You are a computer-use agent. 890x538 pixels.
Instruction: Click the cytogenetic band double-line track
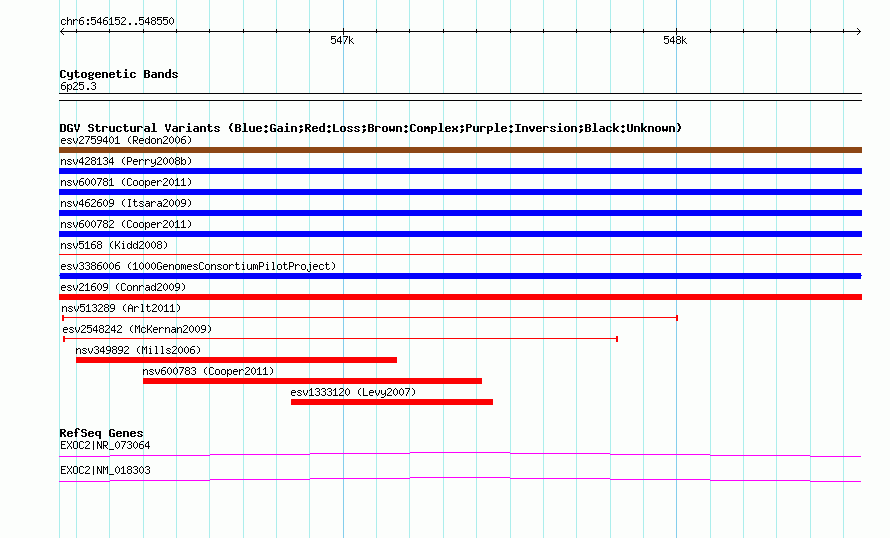[x=460, y=97]
